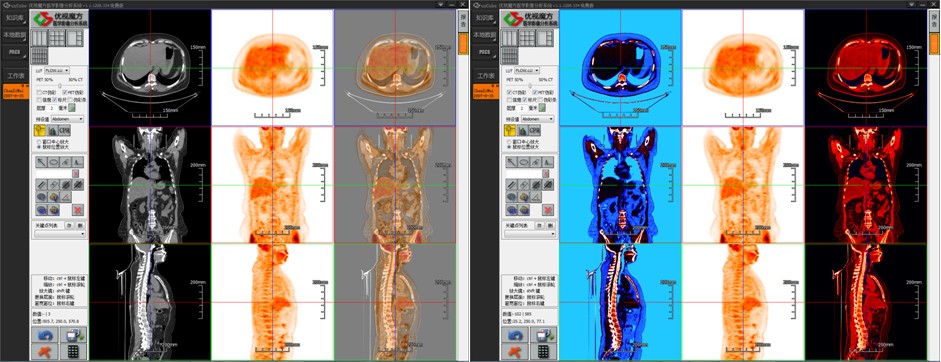Open the LUT FLOW dropdown
Image resolution: width=941 pixels, height=362 pixels.
click(x=57, y=70)
